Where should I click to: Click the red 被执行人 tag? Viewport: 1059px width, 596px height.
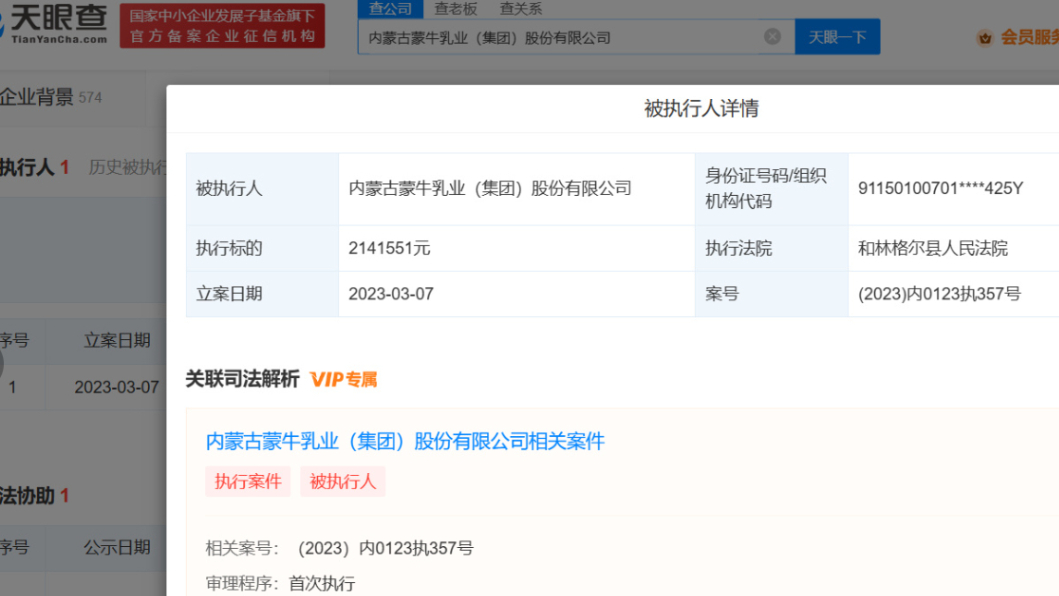tap(343, 481)
